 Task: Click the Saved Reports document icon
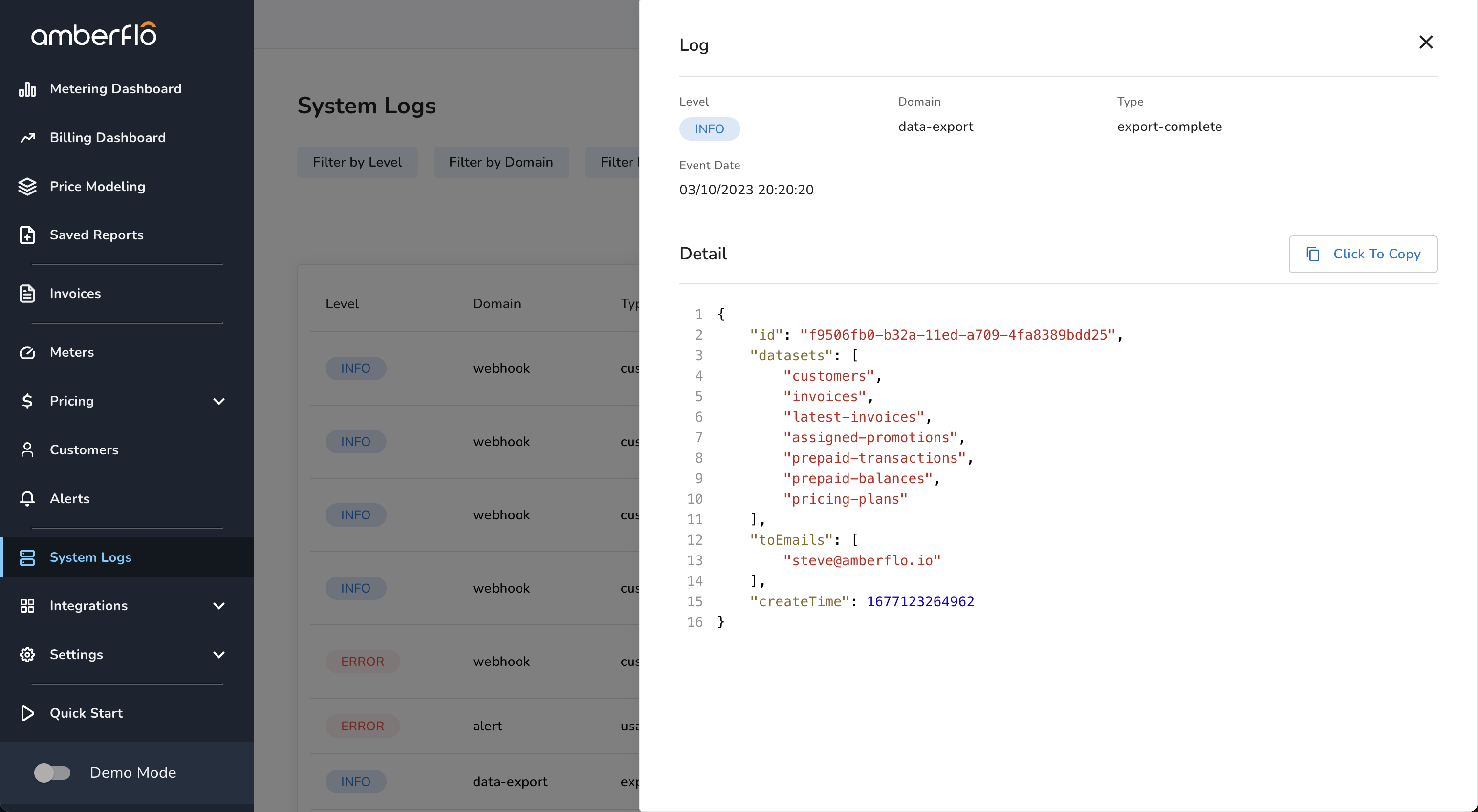(x=27, y=235)
